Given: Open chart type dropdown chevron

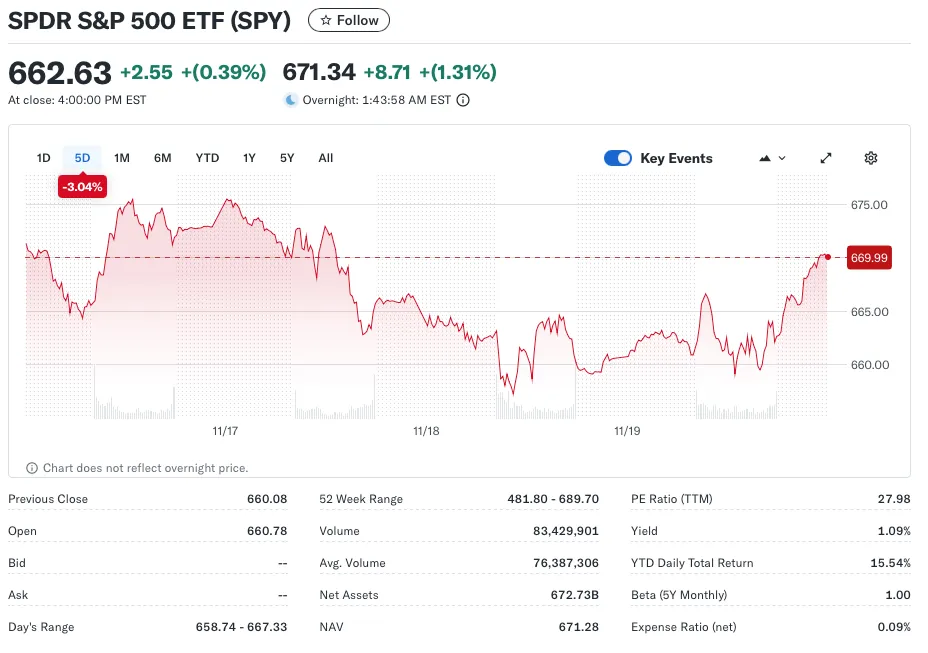Looking at the screenshot, I should (782, 158).
